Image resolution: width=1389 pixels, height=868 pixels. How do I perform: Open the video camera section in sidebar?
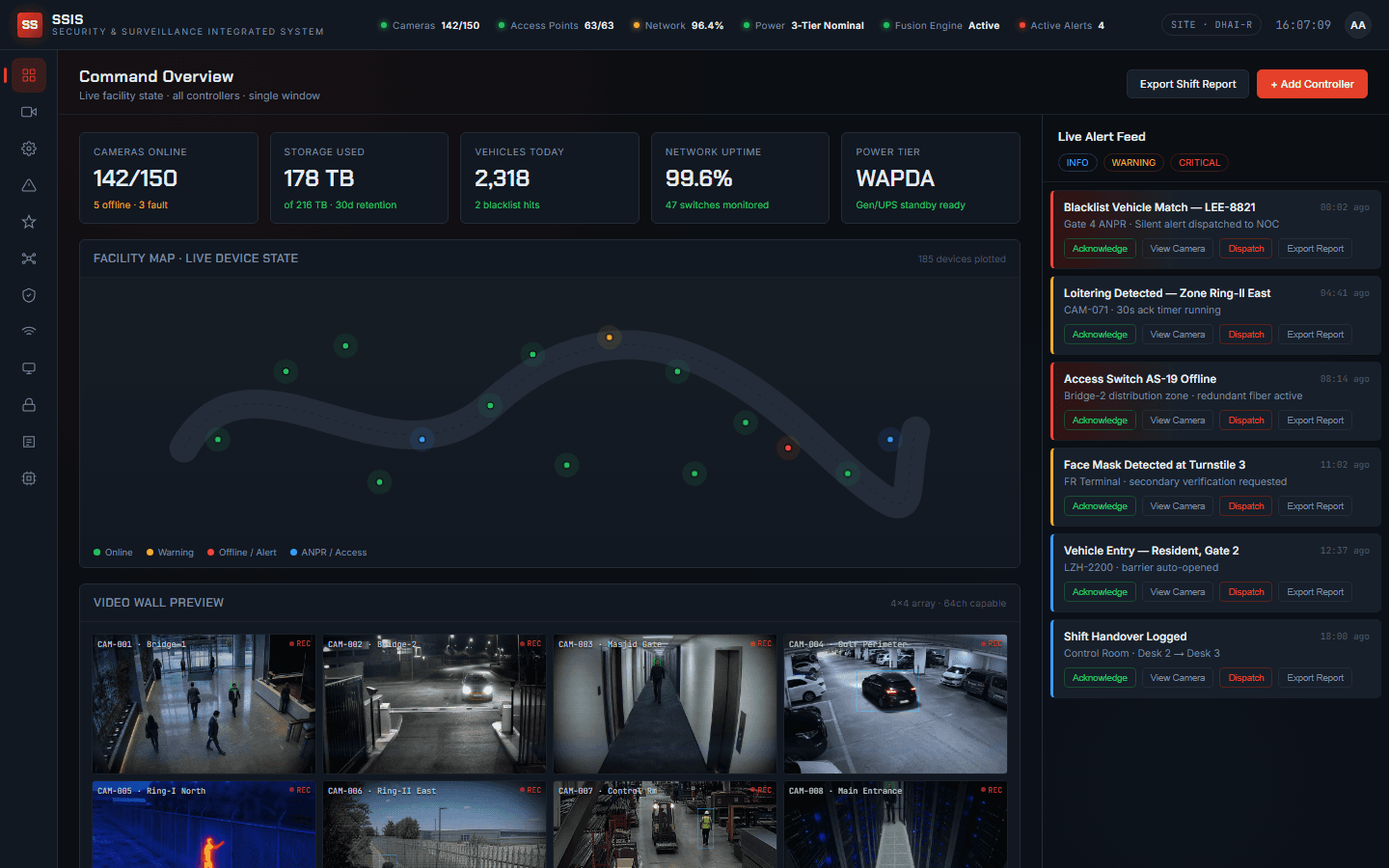tap(29, 112)
